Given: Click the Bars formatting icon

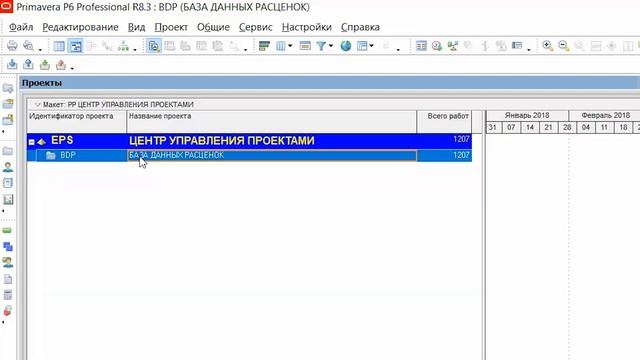Looking at the screenshot, I should click(264, 46).
